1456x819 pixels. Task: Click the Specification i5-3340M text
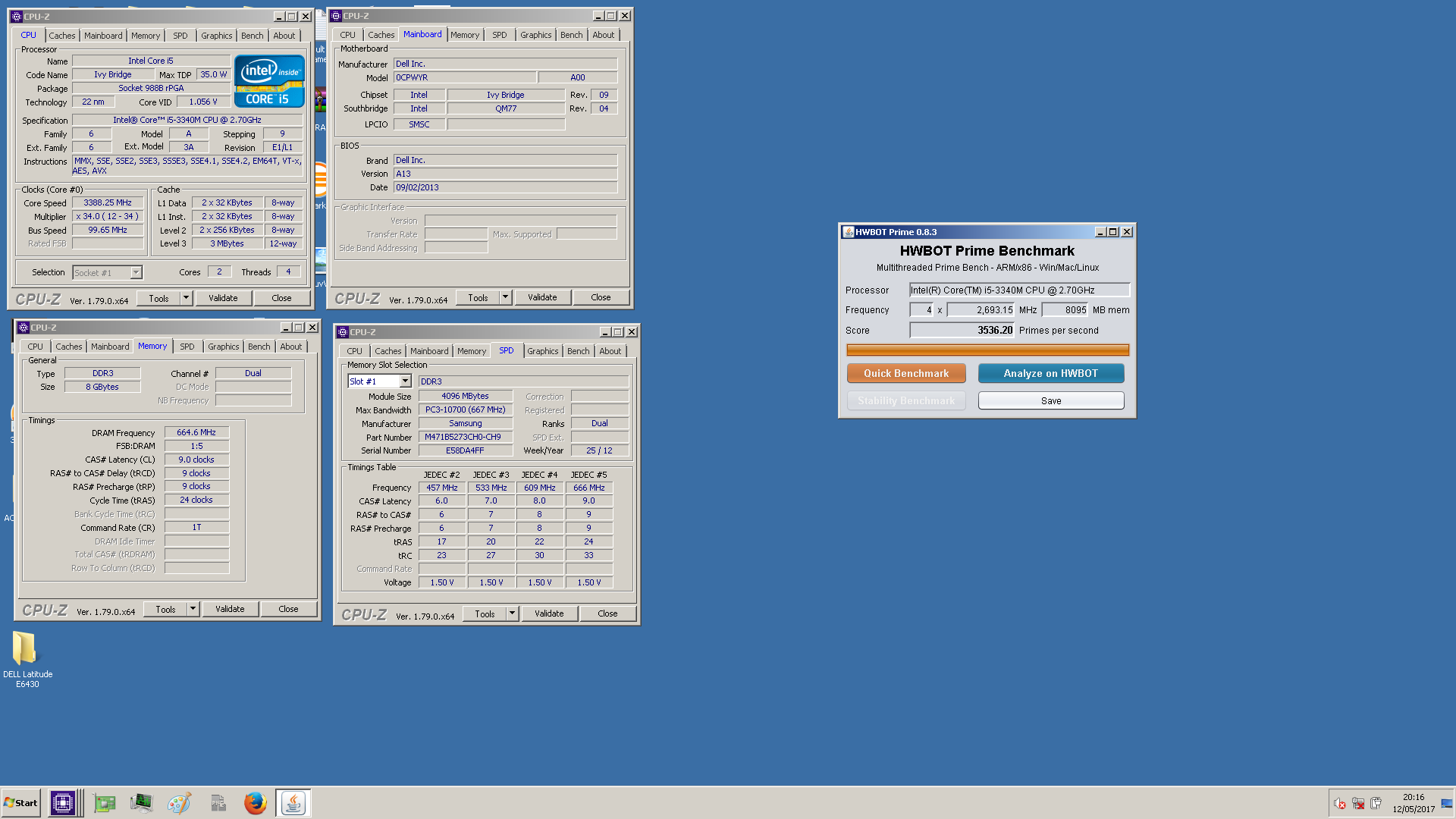tap(187, 120)
